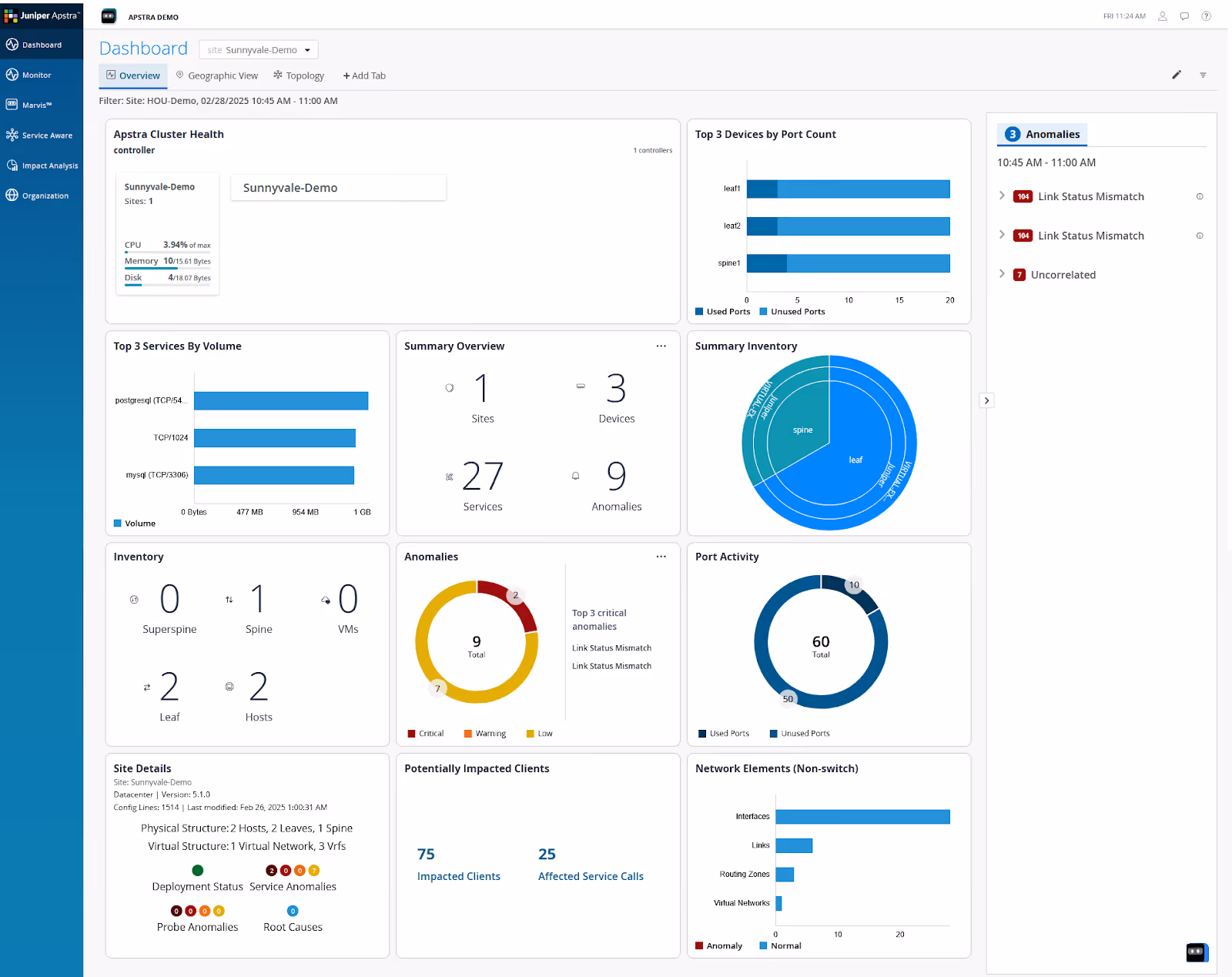Click the Affected Service Calls link
Viewport: 1232px width, 977px height.
coord(591,876)
